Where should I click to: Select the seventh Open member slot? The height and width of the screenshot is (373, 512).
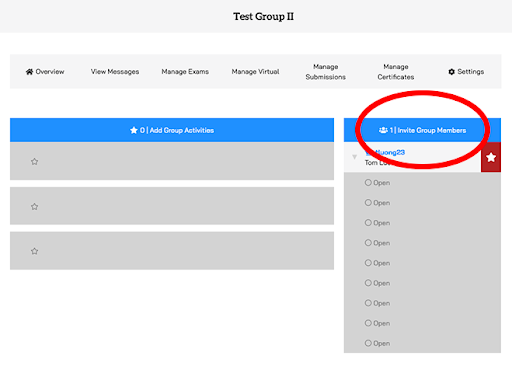tap(377, 303)
